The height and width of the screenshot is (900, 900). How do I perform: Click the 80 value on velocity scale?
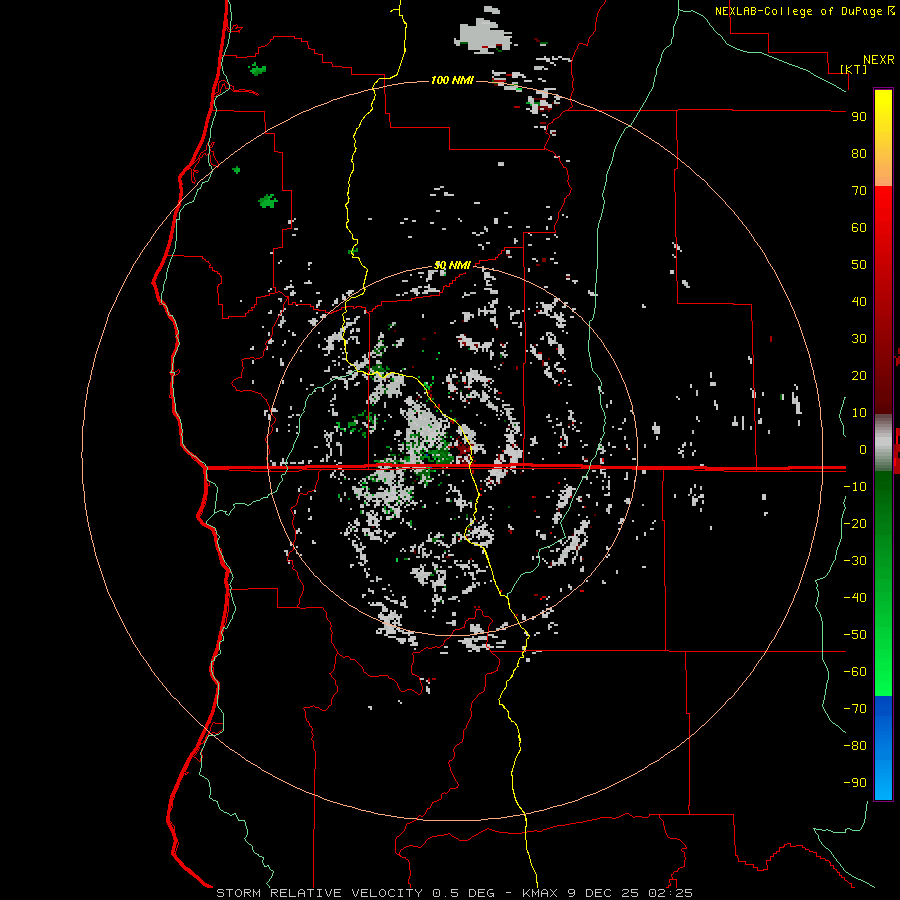click(859, 153)
